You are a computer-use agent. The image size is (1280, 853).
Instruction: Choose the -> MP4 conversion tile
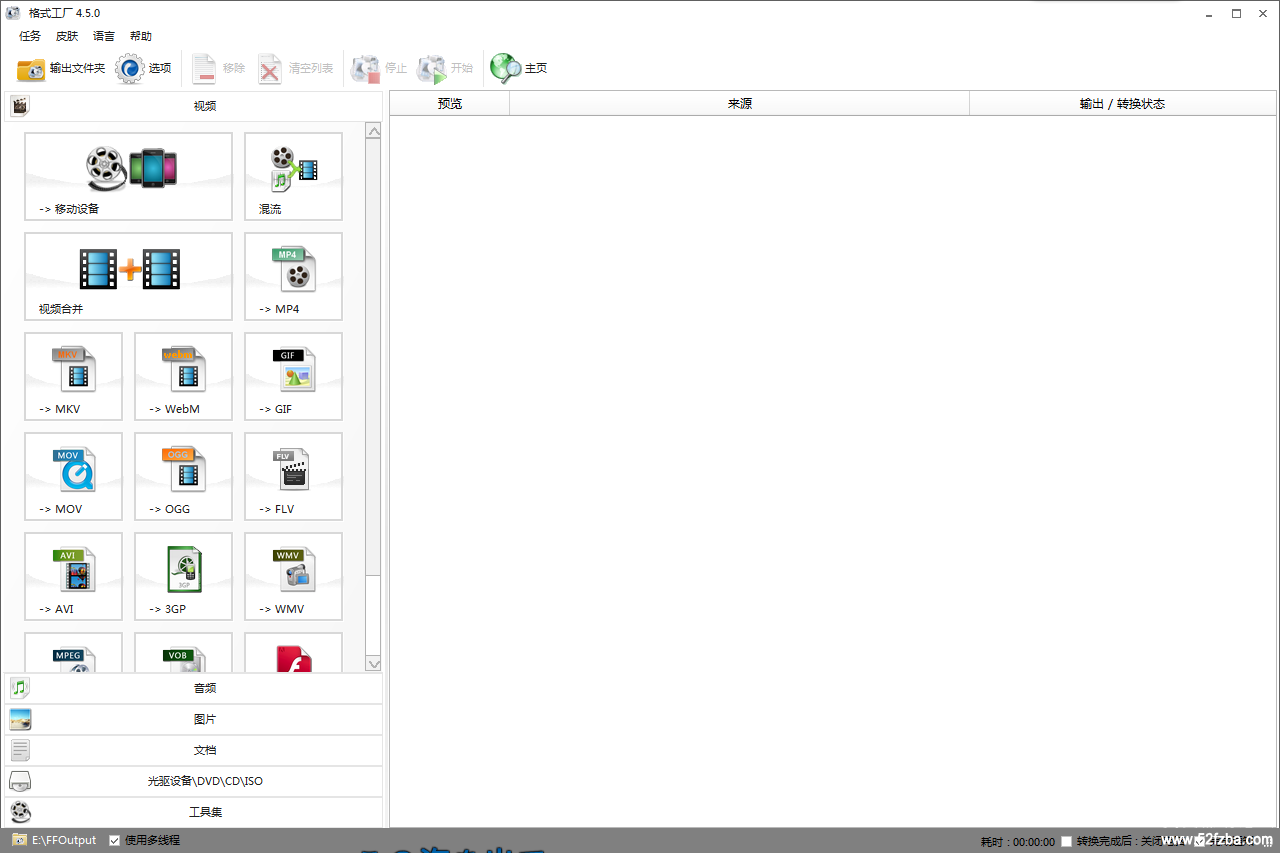coord(293,276)
